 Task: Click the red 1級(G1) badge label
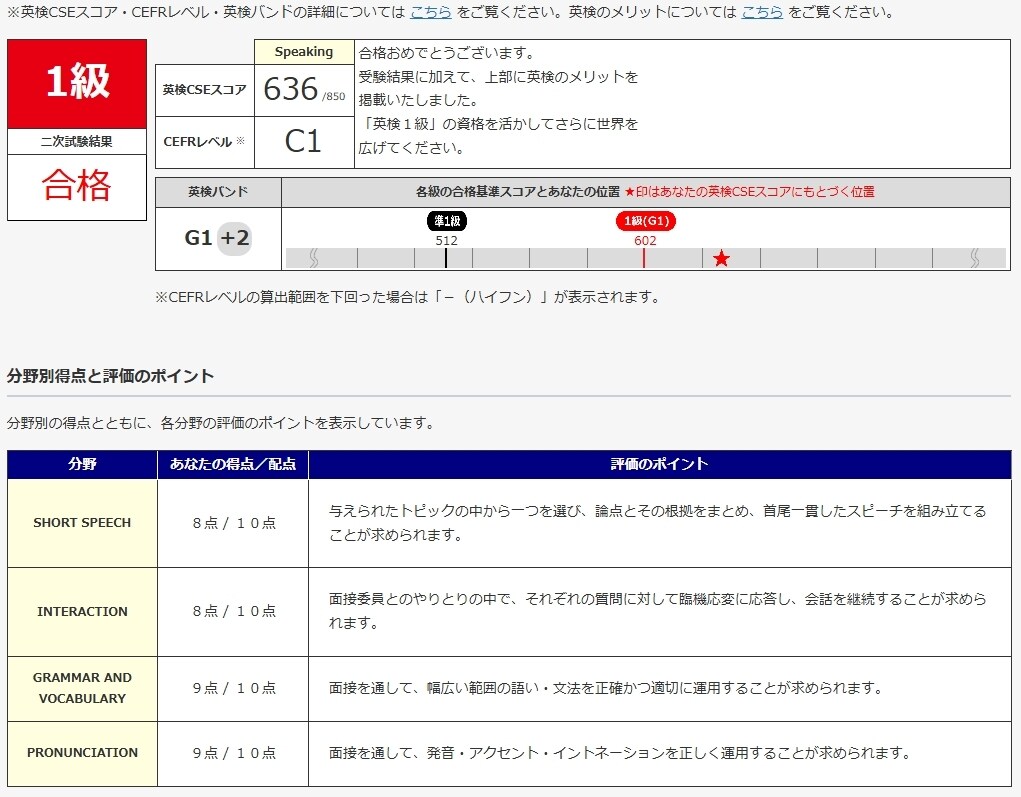pyautogui.click(x=646, y=221)
